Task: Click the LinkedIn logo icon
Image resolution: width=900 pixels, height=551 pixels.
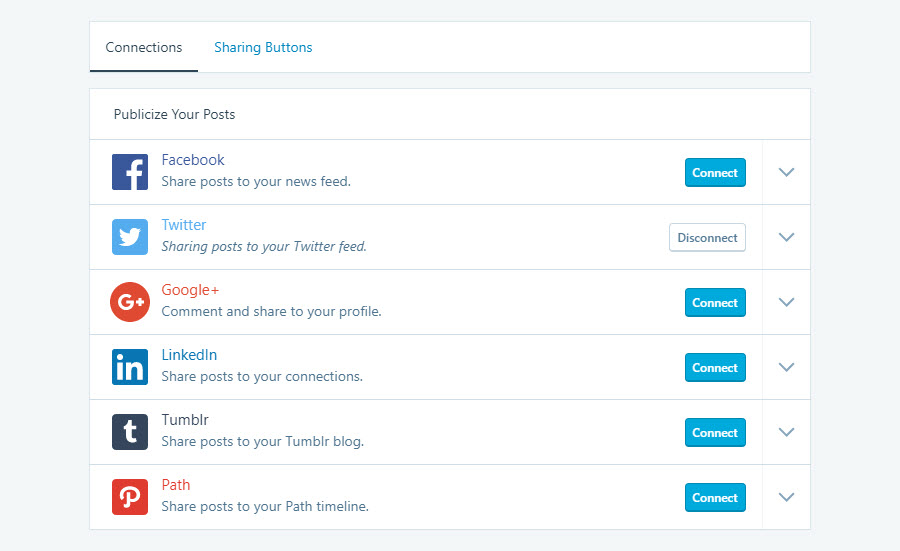Action: (x=130, y=367)
